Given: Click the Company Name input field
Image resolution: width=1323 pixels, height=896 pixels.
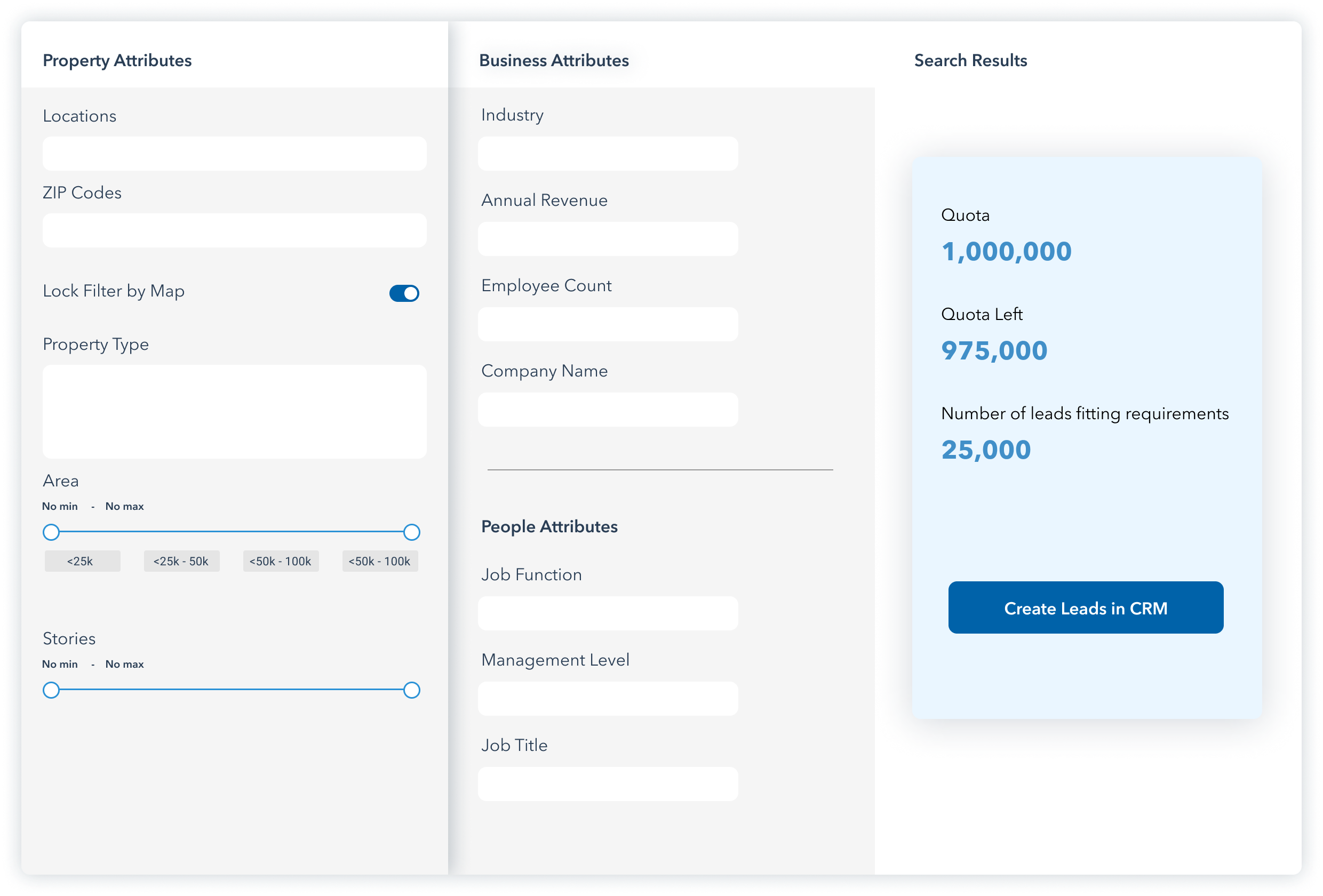Looking at the screenshot, I should click(x=608, y=410).
